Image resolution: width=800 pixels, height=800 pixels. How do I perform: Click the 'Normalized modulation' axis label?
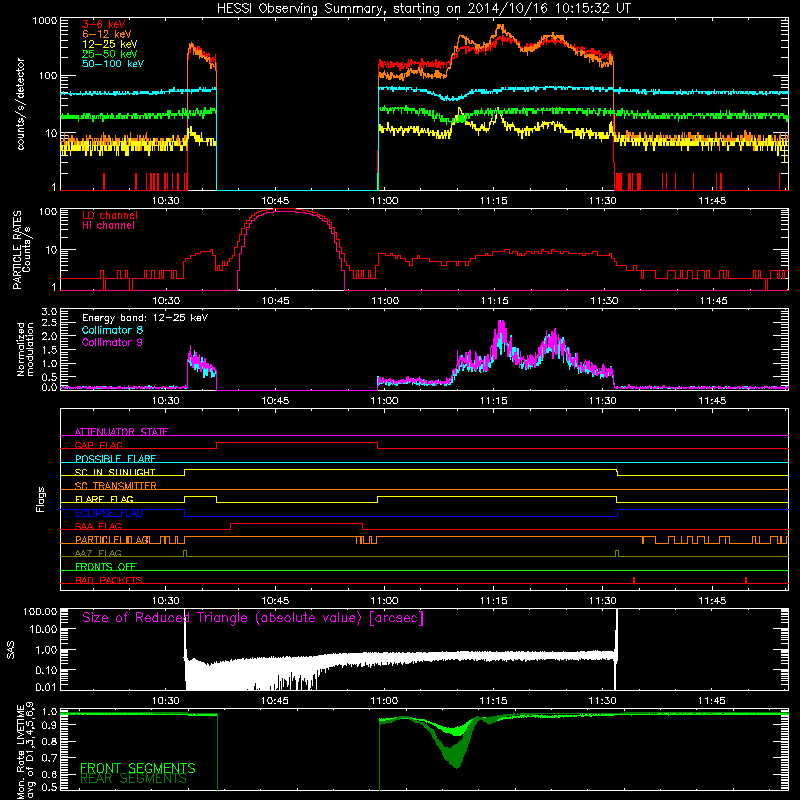pos(25,349)
